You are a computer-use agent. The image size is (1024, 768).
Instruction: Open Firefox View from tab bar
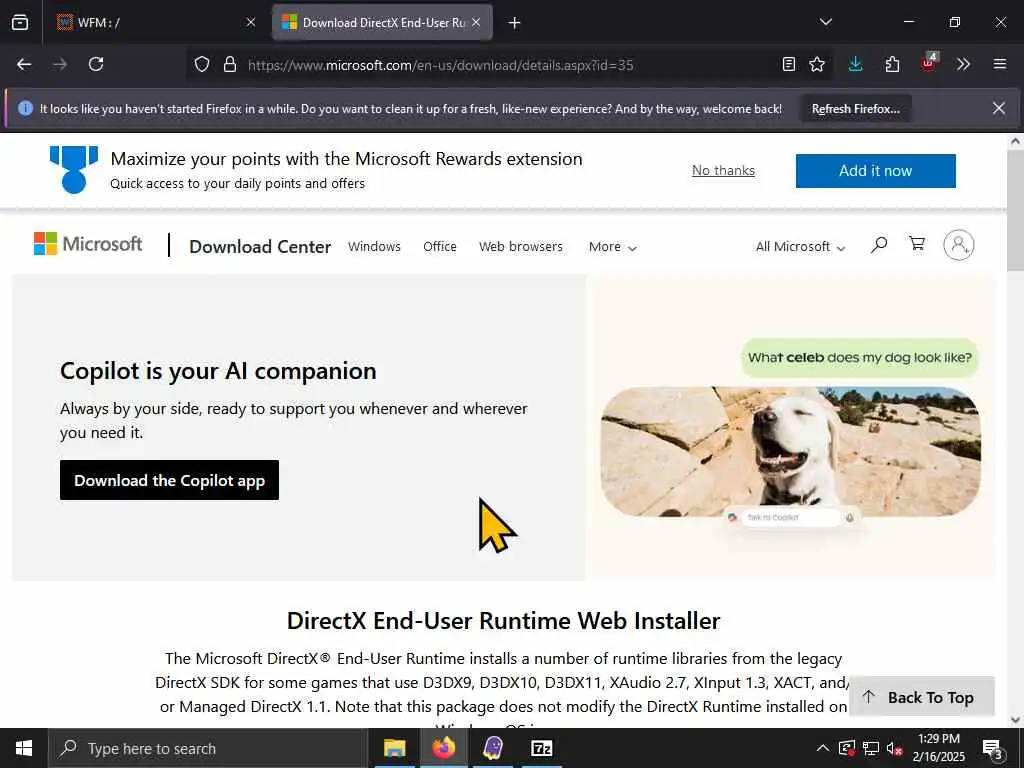(x=20, y=22)
